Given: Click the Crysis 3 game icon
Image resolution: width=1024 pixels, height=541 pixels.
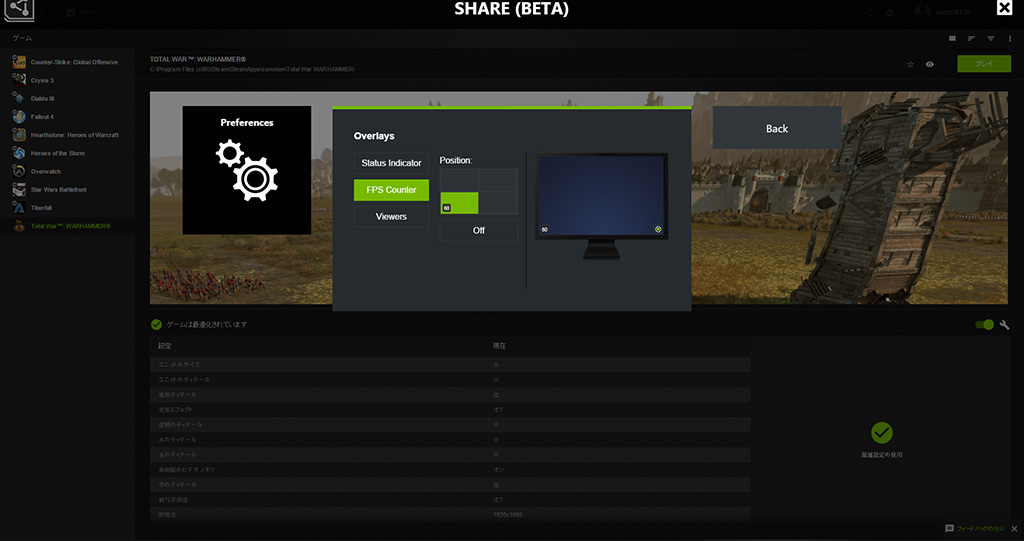Looking at the screenshot, I should click(19, 80).
